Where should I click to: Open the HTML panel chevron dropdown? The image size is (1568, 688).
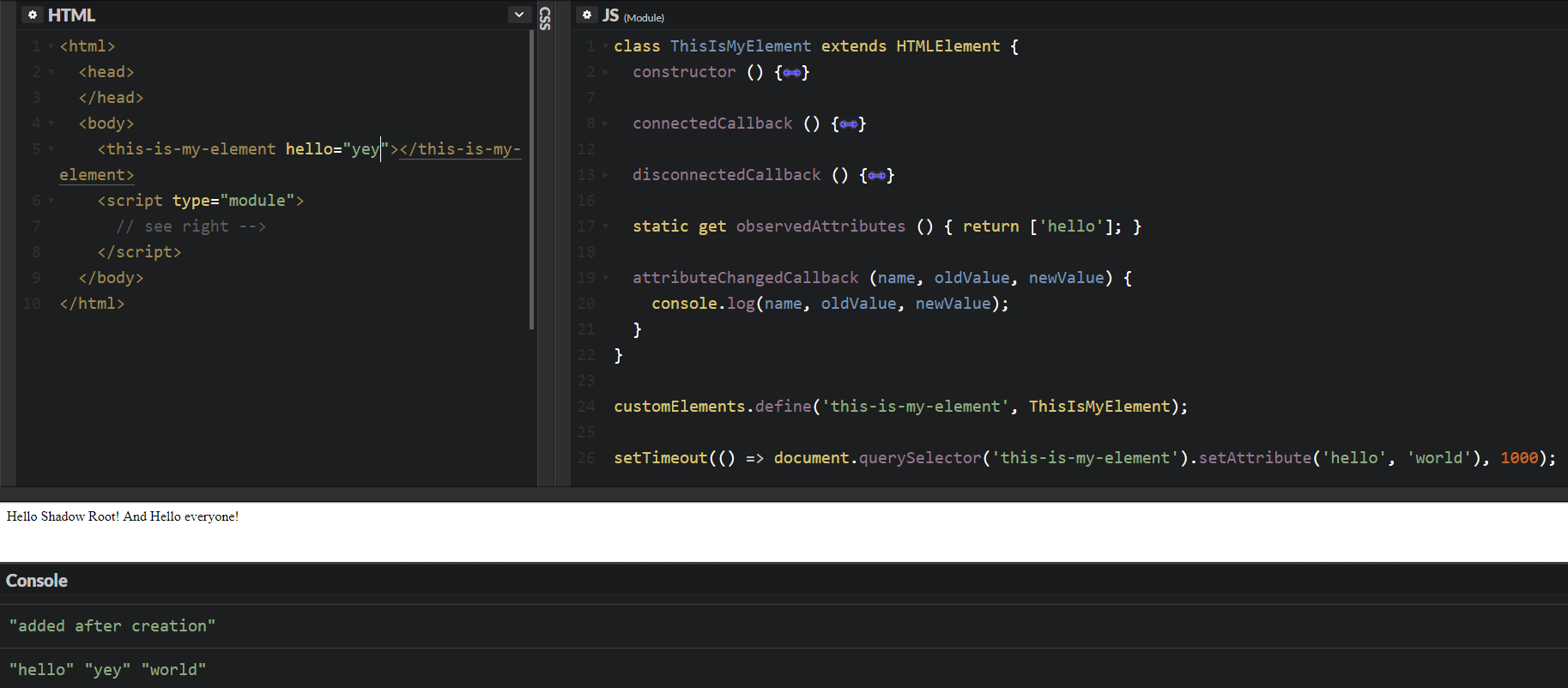click(519, 15)
